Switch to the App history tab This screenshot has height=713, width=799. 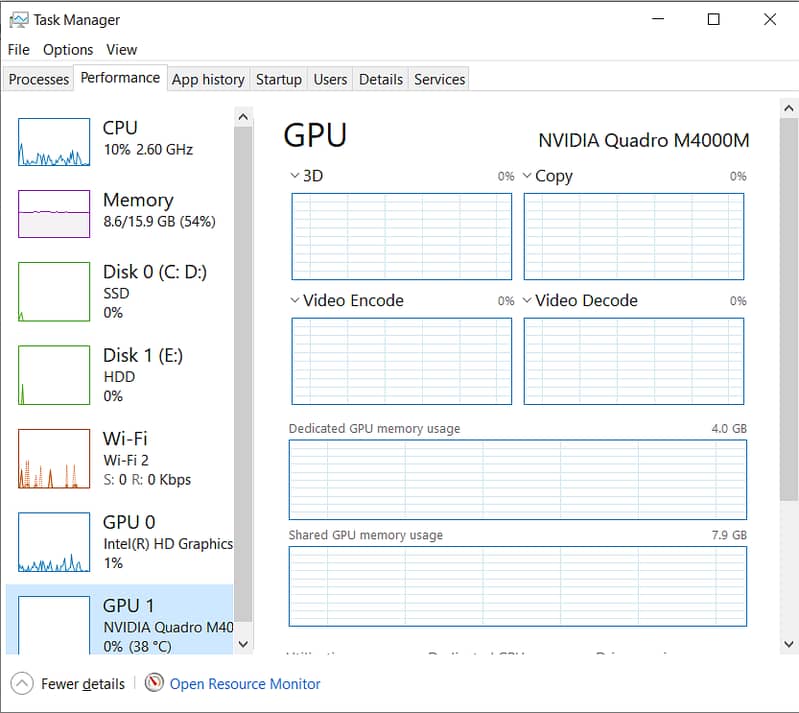(208, 80)
